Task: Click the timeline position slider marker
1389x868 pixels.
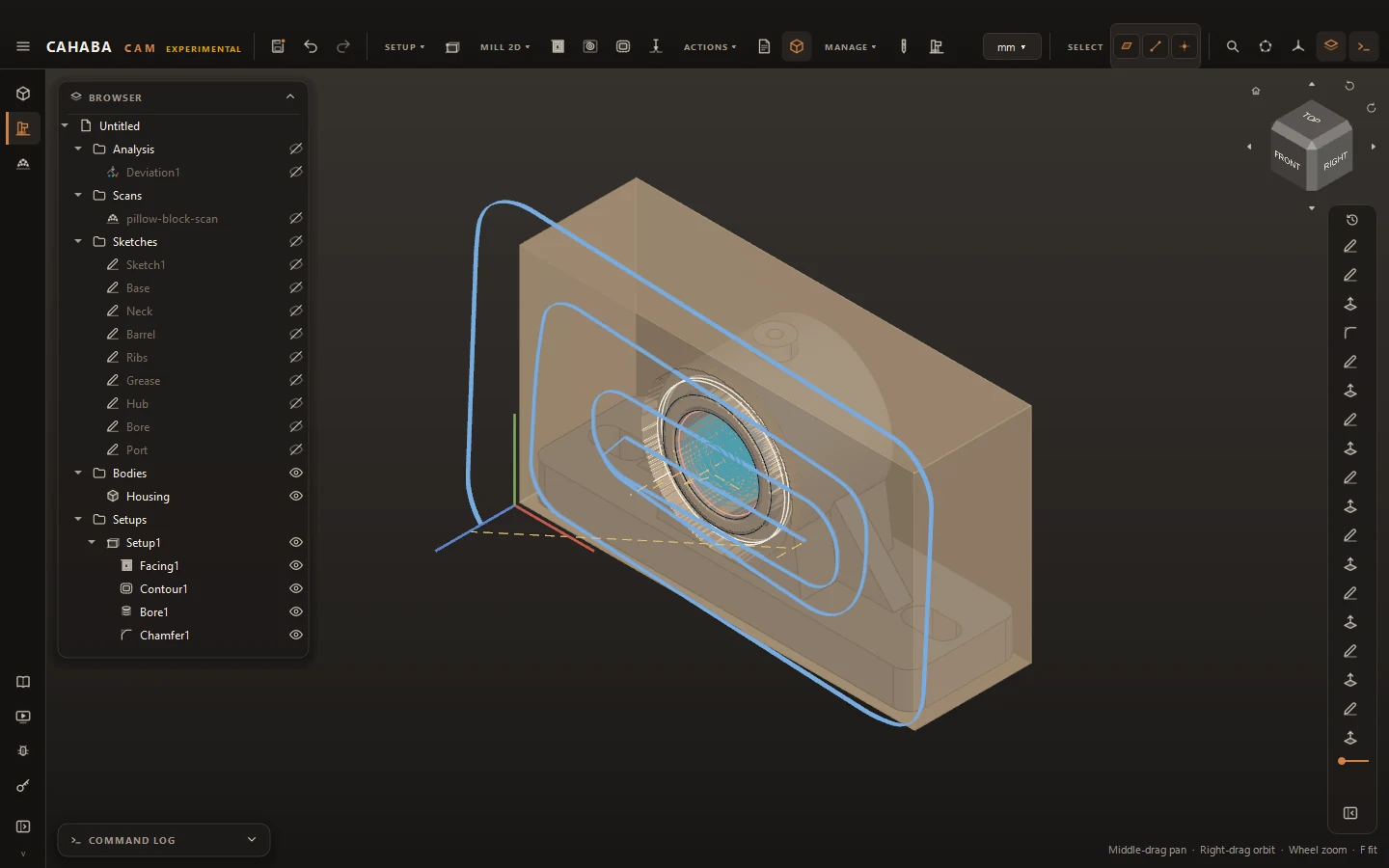Action: point(1342,761)
